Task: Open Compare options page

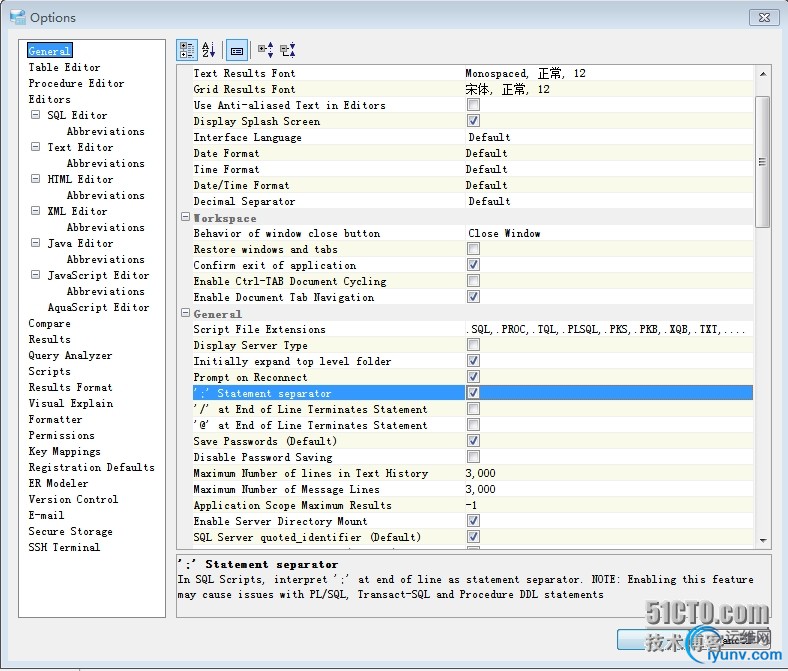Action: (49, 324)
